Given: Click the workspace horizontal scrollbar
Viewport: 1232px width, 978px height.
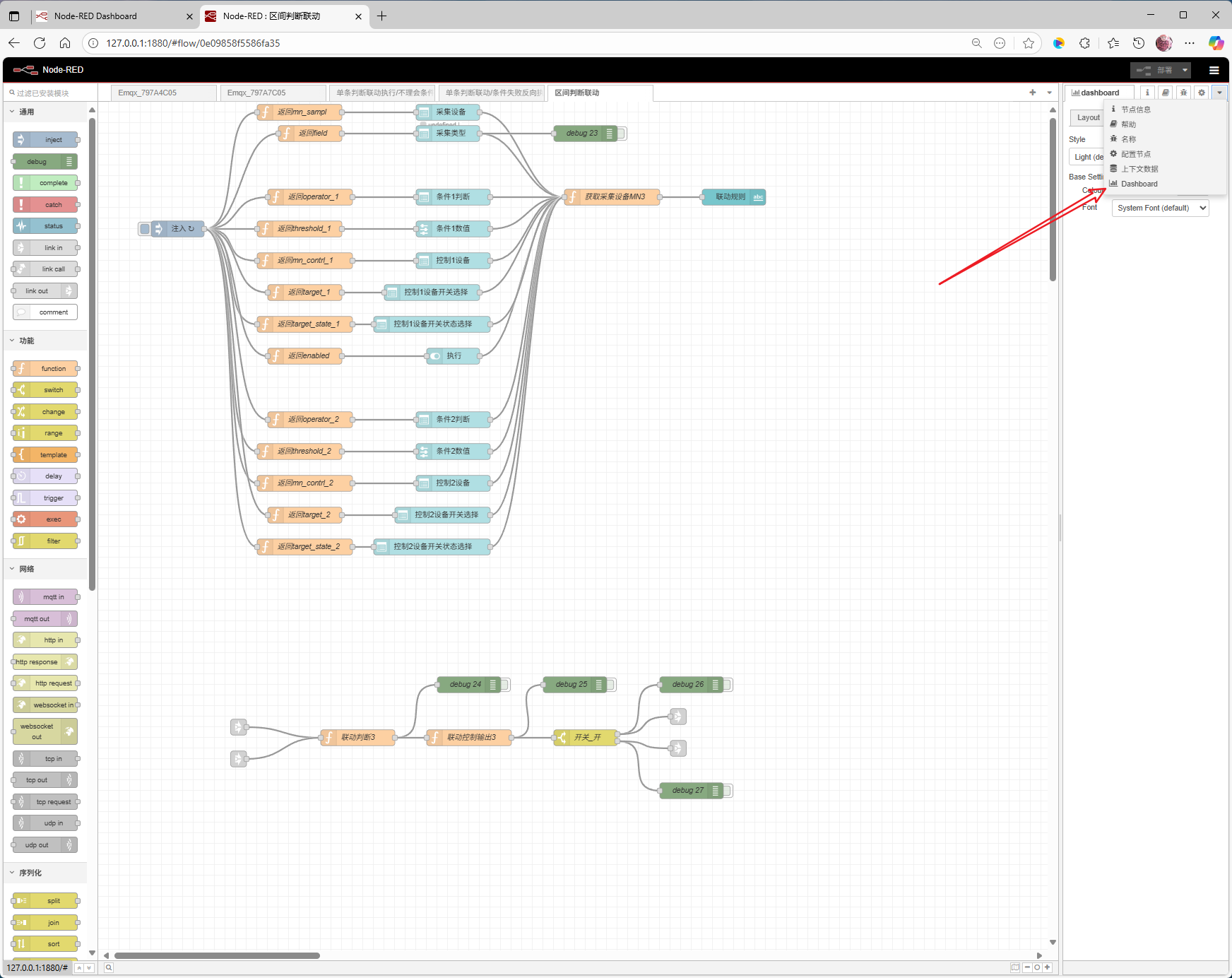Looking at the screenshot, I should coord(217,955).
